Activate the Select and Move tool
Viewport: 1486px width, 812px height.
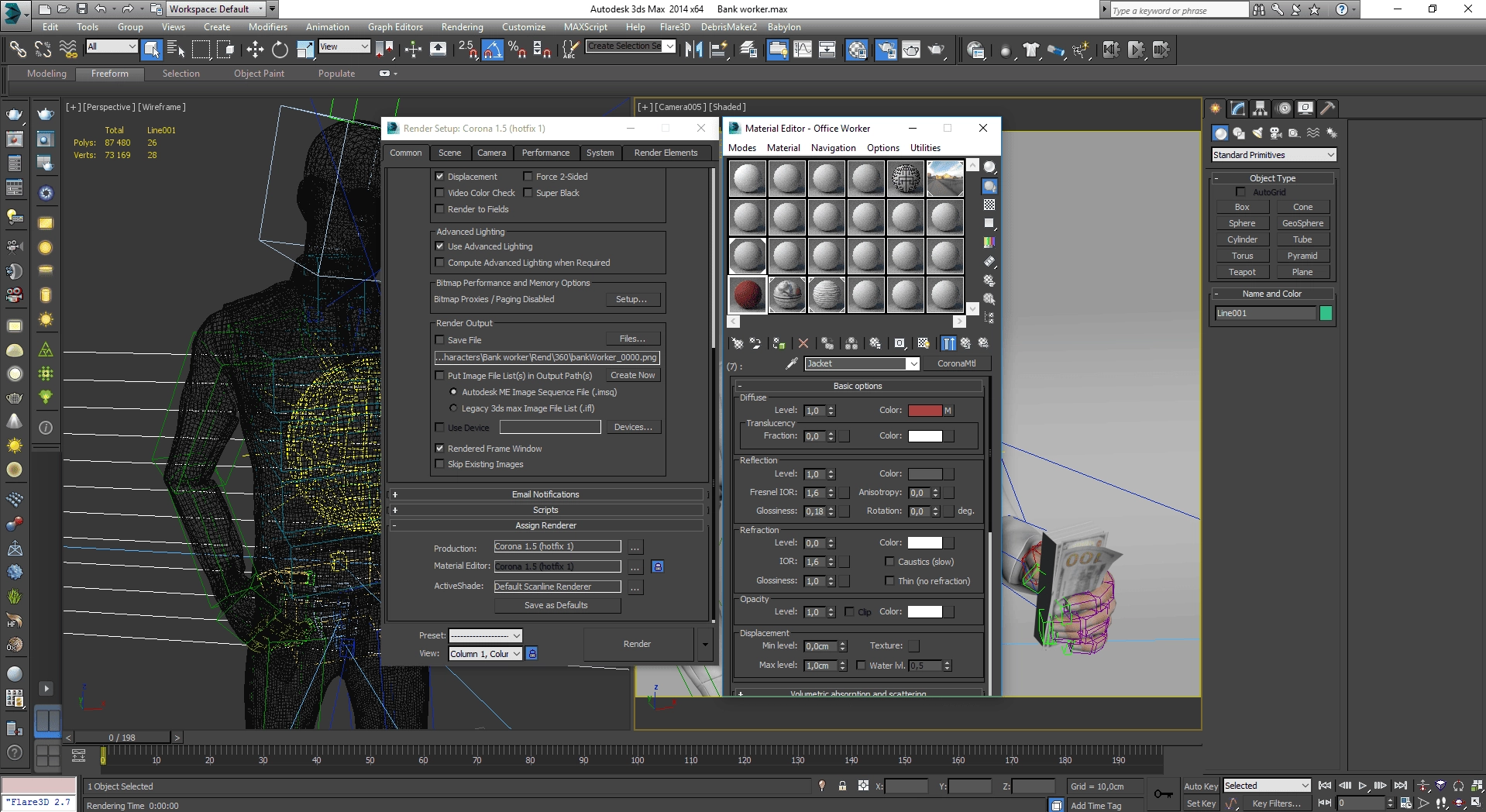tap(255, 50)
